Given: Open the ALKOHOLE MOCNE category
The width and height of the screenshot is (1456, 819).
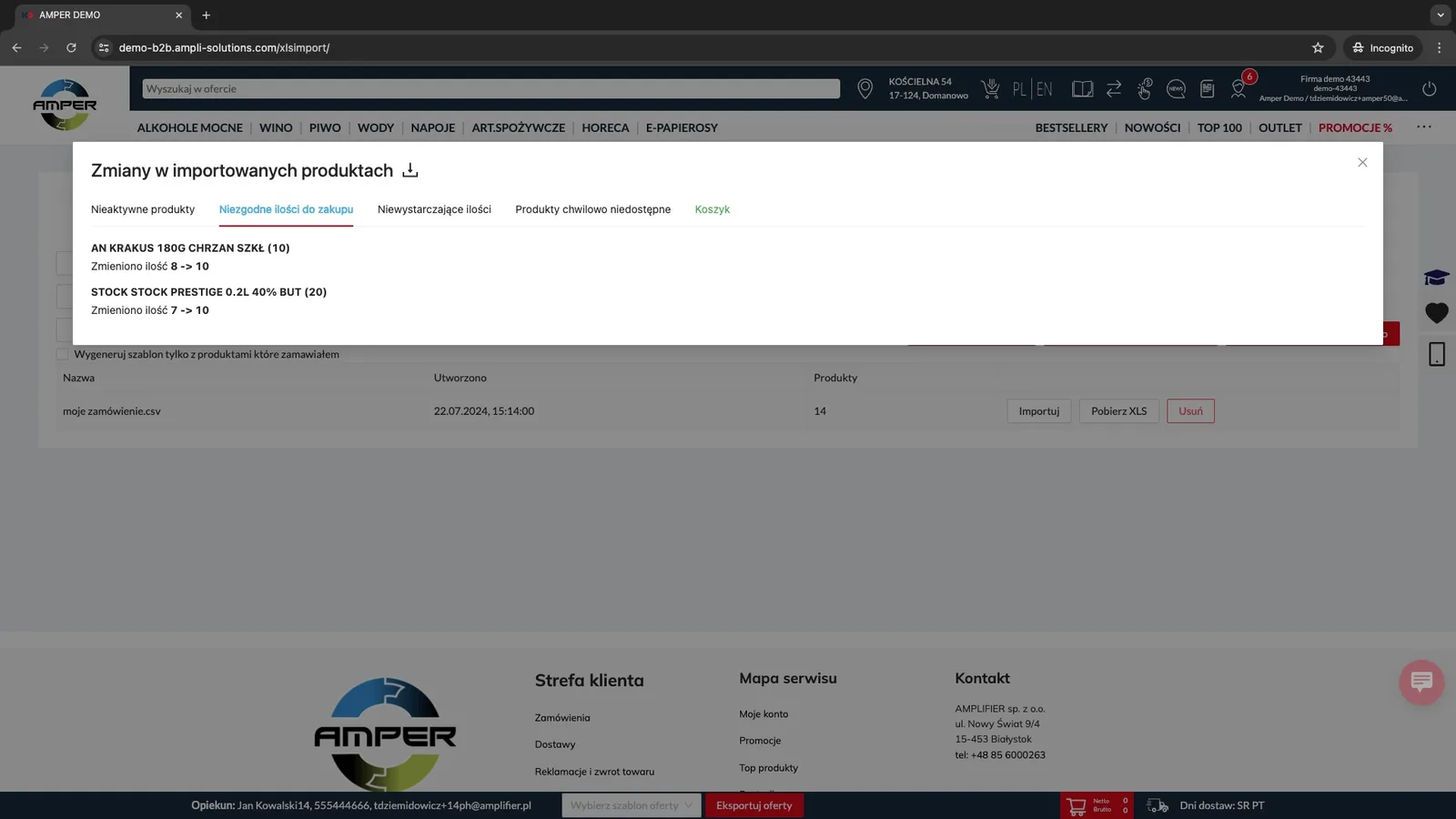Looking at the screenshot, I should tap(189, 127).
